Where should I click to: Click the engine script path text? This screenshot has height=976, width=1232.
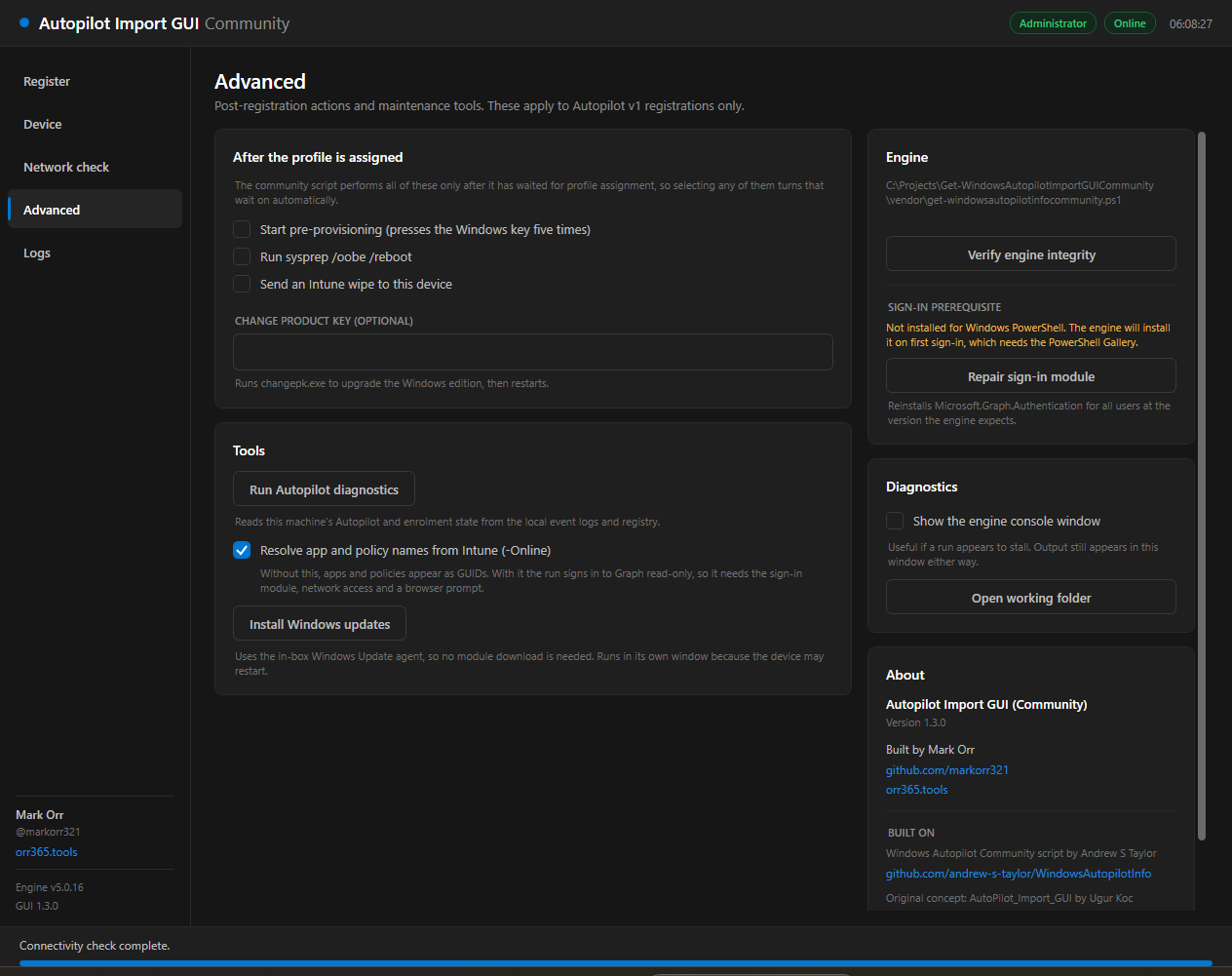pyautogui.click(x=1020, y=193)
